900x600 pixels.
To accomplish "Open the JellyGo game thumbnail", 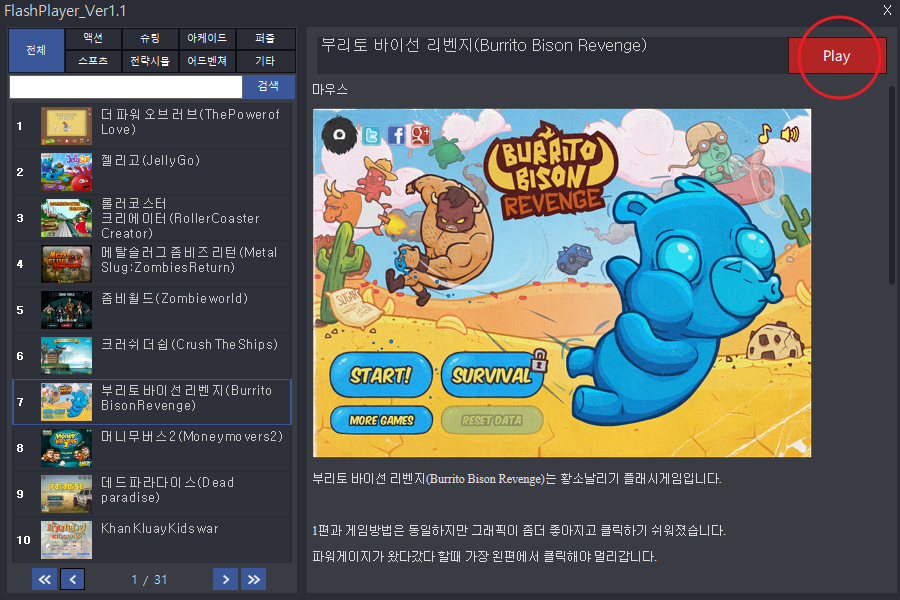I will click(x=66, y=172).
